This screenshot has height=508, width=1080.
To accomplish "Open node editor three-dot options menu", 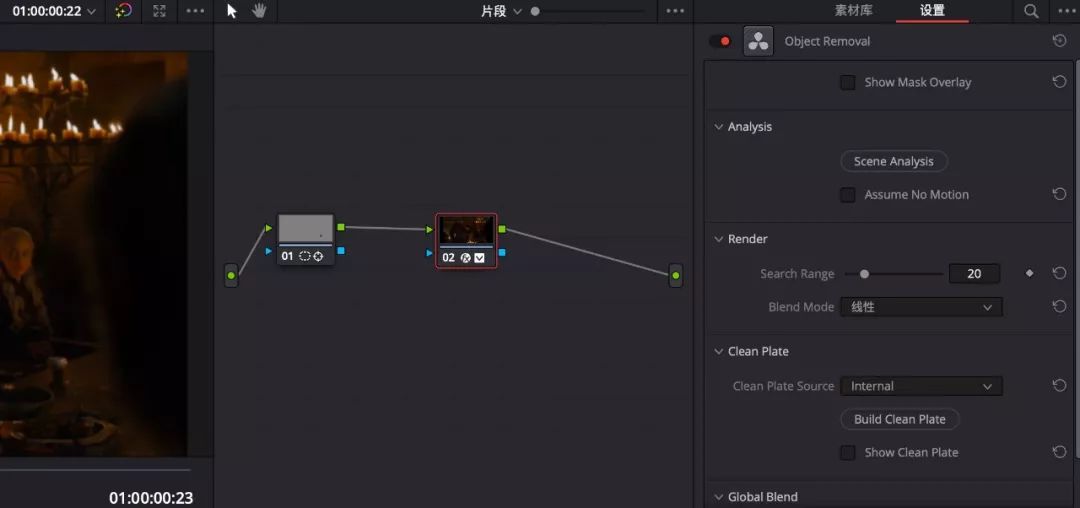I will pyautogui.click(x=676, y=11).
